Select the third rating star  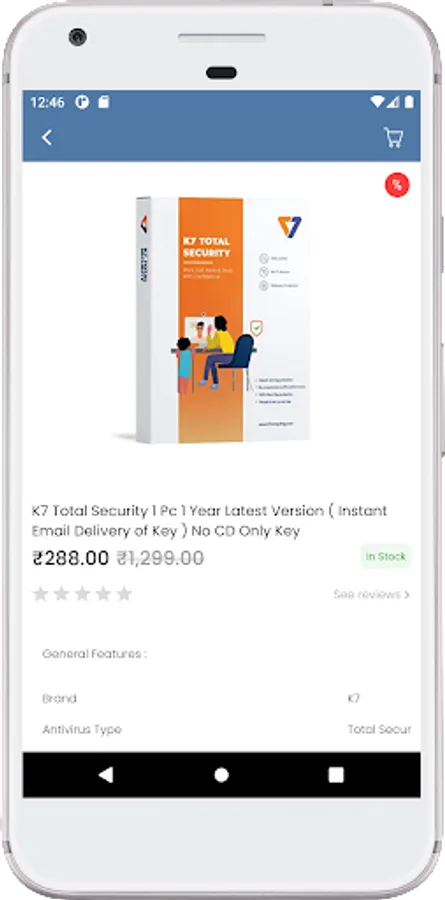[82, 593]
